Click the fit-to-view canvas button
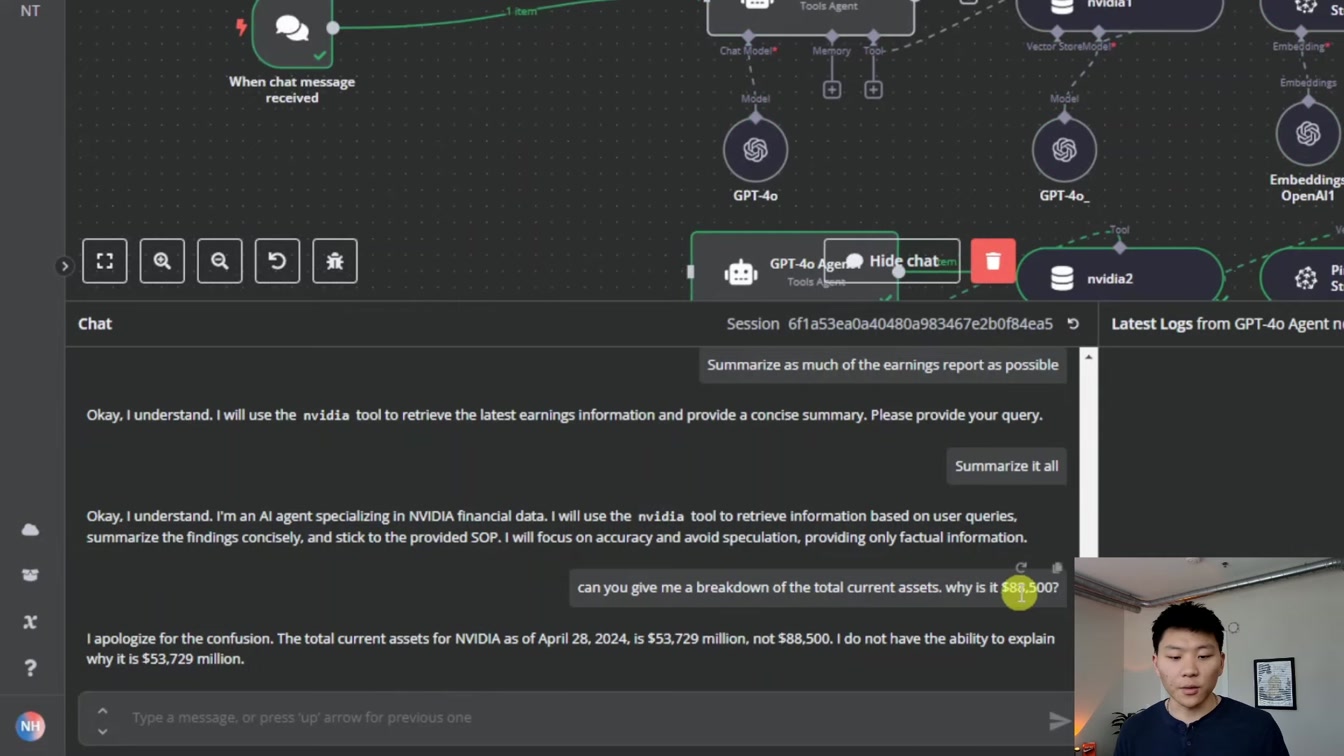The width and height of the screenshot is (1344, 756). click(105, 261)
